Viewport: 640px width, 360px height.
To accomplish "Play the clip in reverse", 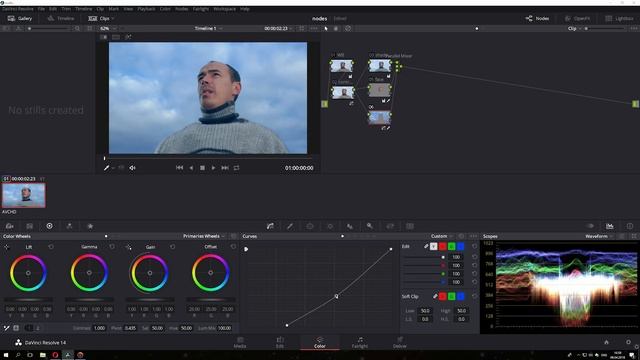I will pyautogui.click(x=191, y=168).
